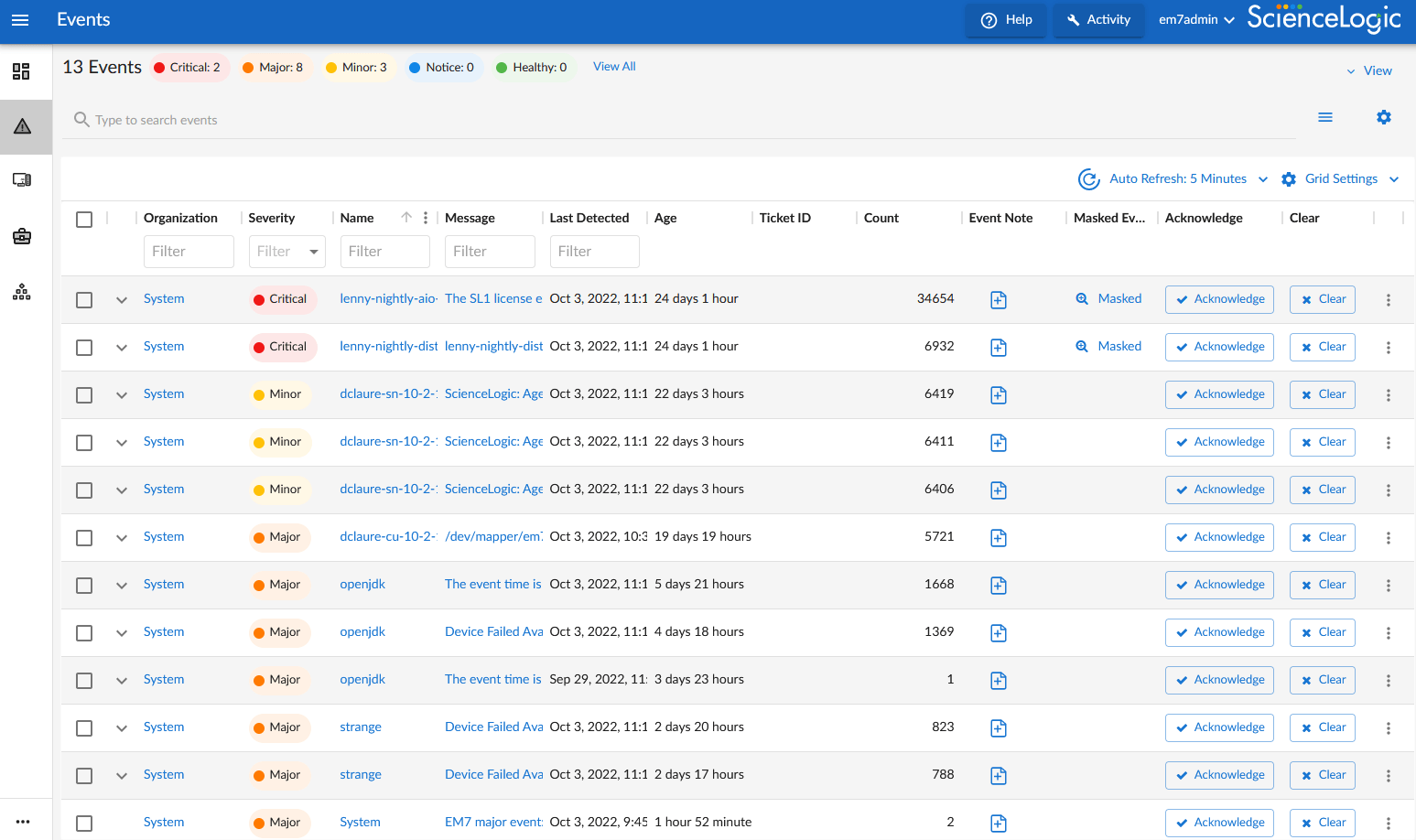Image resolution: width=1416 pixels, height=840 pixels.
Task: Select checkbox for event with count 6406
Action: 84,490
